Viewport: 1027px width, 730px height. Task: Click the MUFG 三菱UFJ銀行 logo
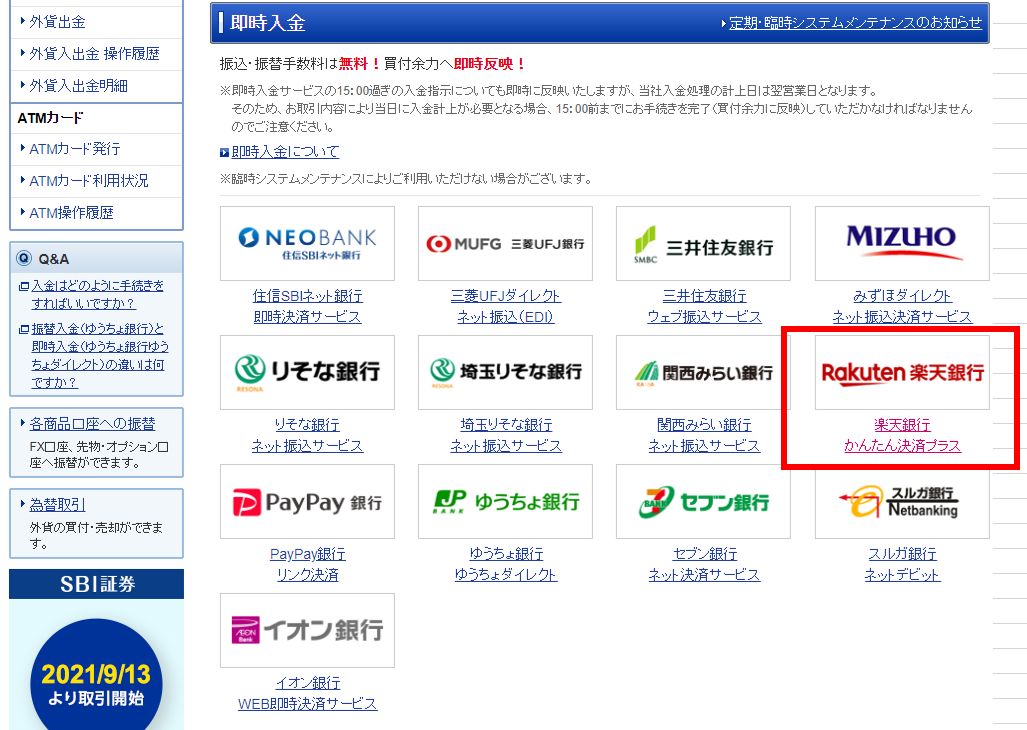click(505, 244)
